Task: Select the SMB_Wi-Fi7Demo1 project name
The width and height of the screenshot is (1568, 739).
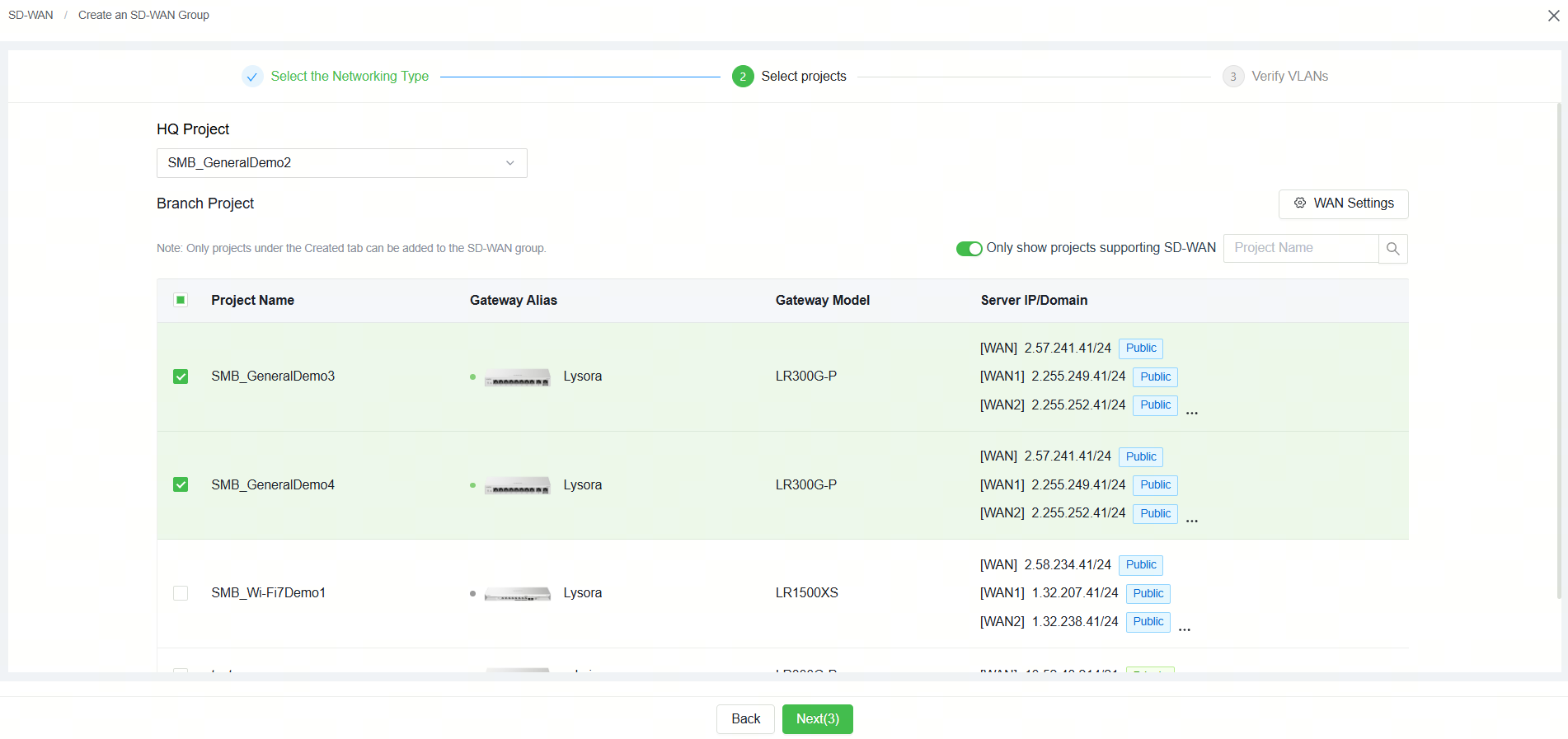Action: pyautogui.click(x=269, y=593)
